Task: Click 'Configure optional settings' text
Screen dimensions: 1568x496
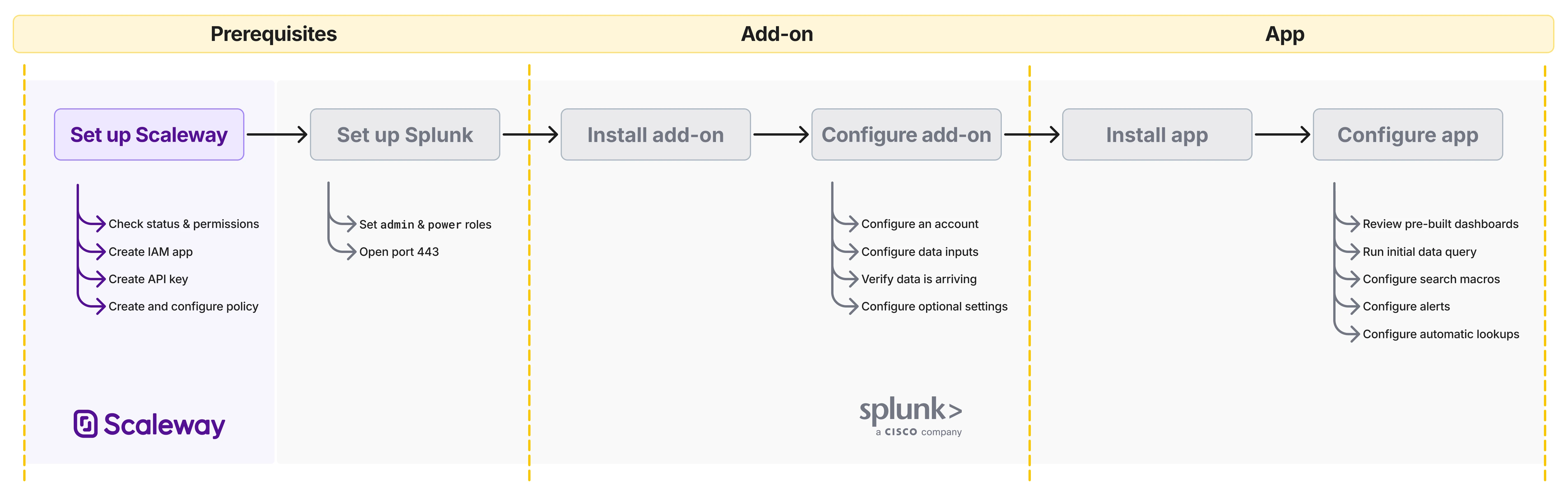Action: 934,306
